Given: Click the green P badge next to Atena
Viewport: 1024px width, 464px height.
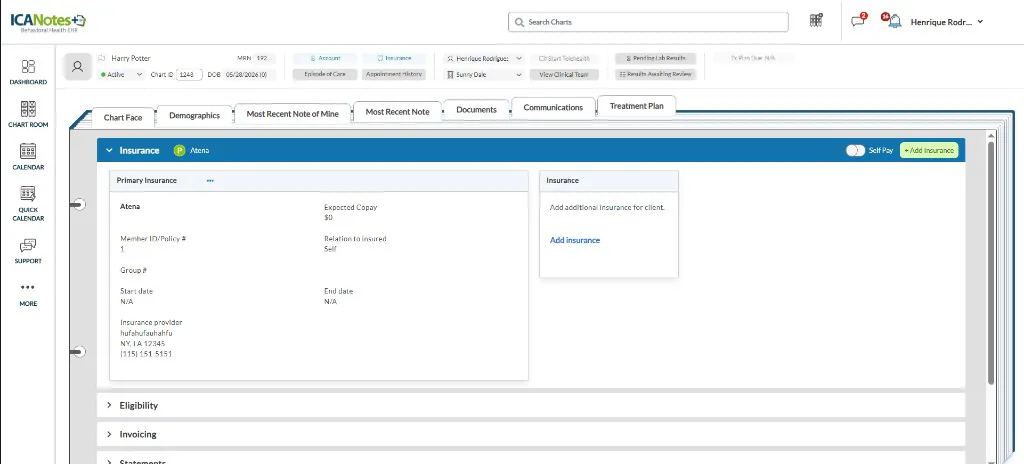Looking at the screenshot, I should coord(180,150).
